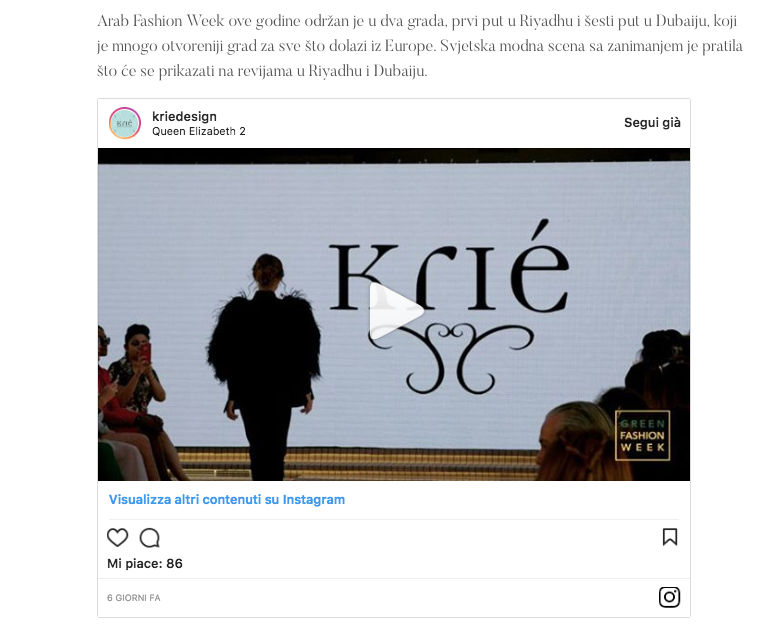Open Visualizza altri contenuti su Instagram
774x631 pixels.
pyautogui.click(x=227, y=500)
